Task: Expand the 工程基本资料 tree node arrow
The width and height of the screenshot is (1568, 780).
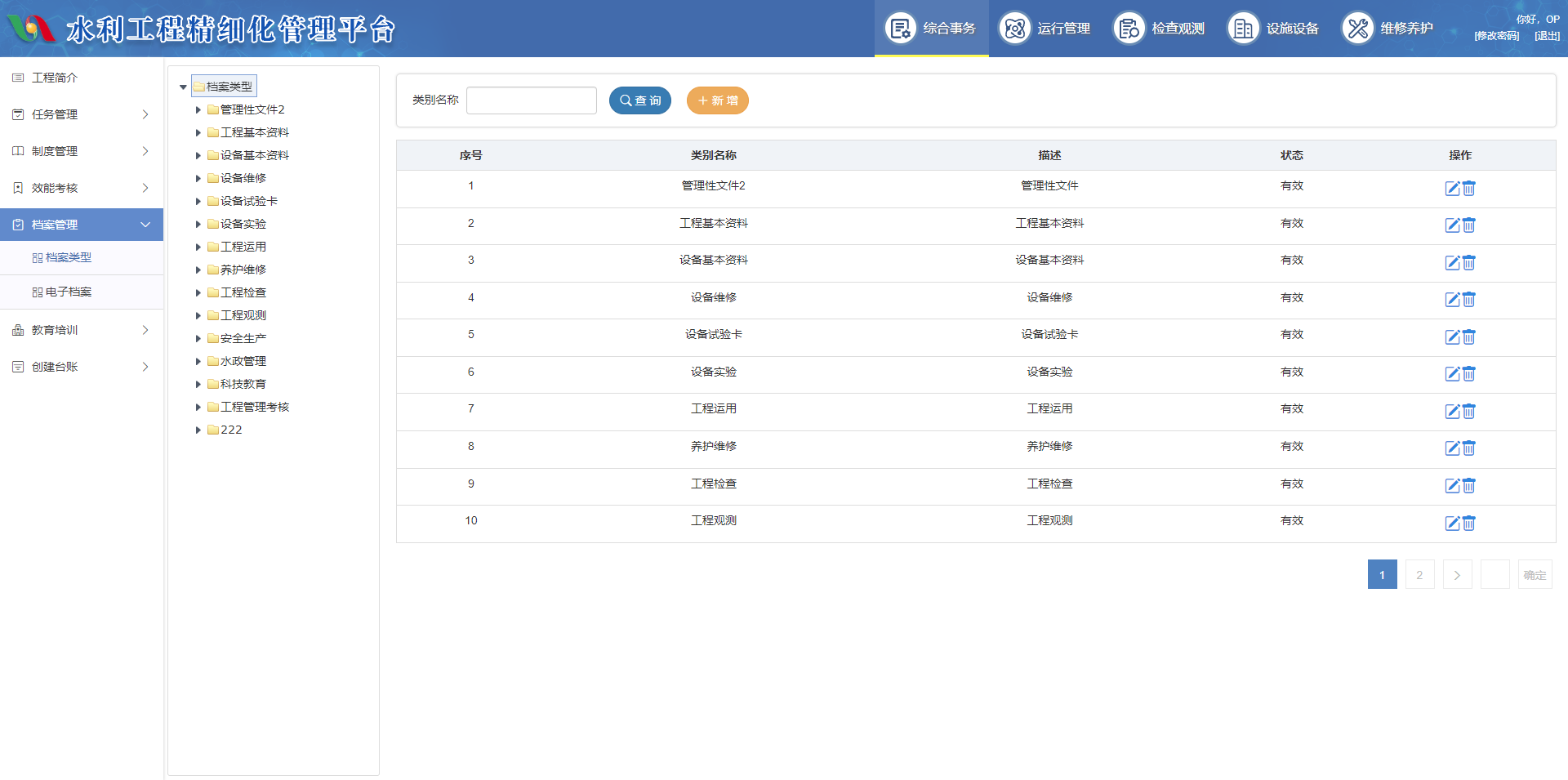Action: point(198,132)
